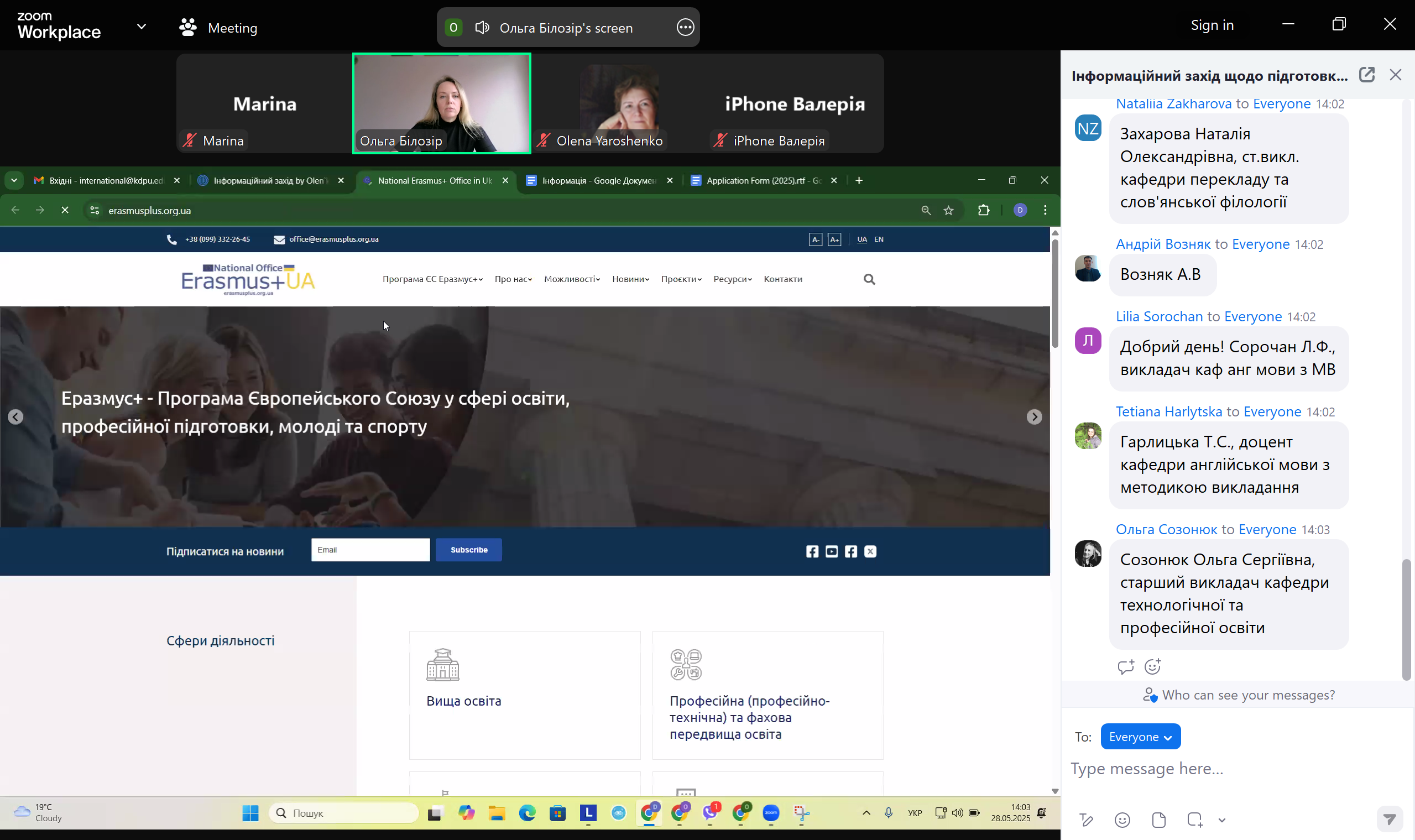Pop out the Zoom chat panel
Screen dimensions: 1415x840
1366,75
